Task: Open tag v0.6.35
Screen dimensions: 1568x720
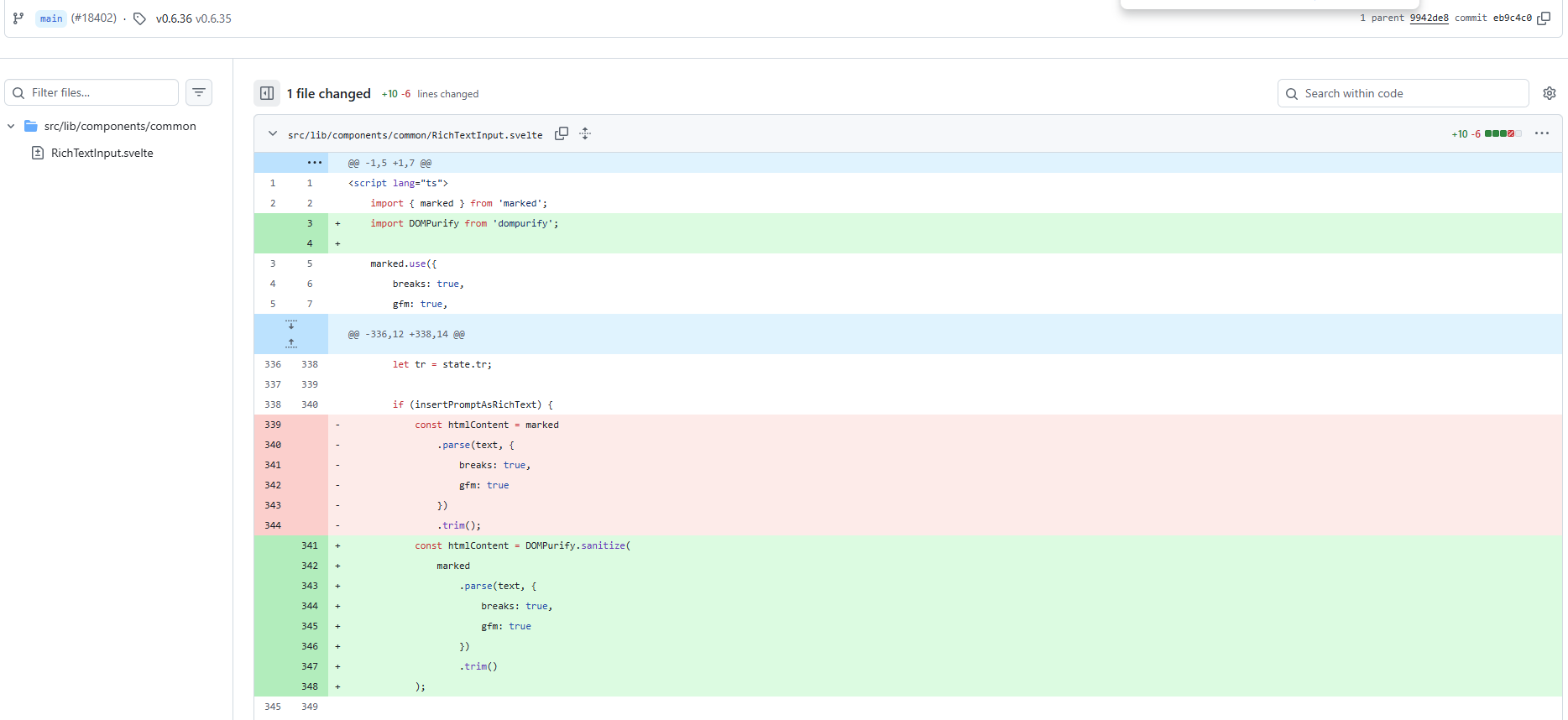Action: tap(213, 18)
